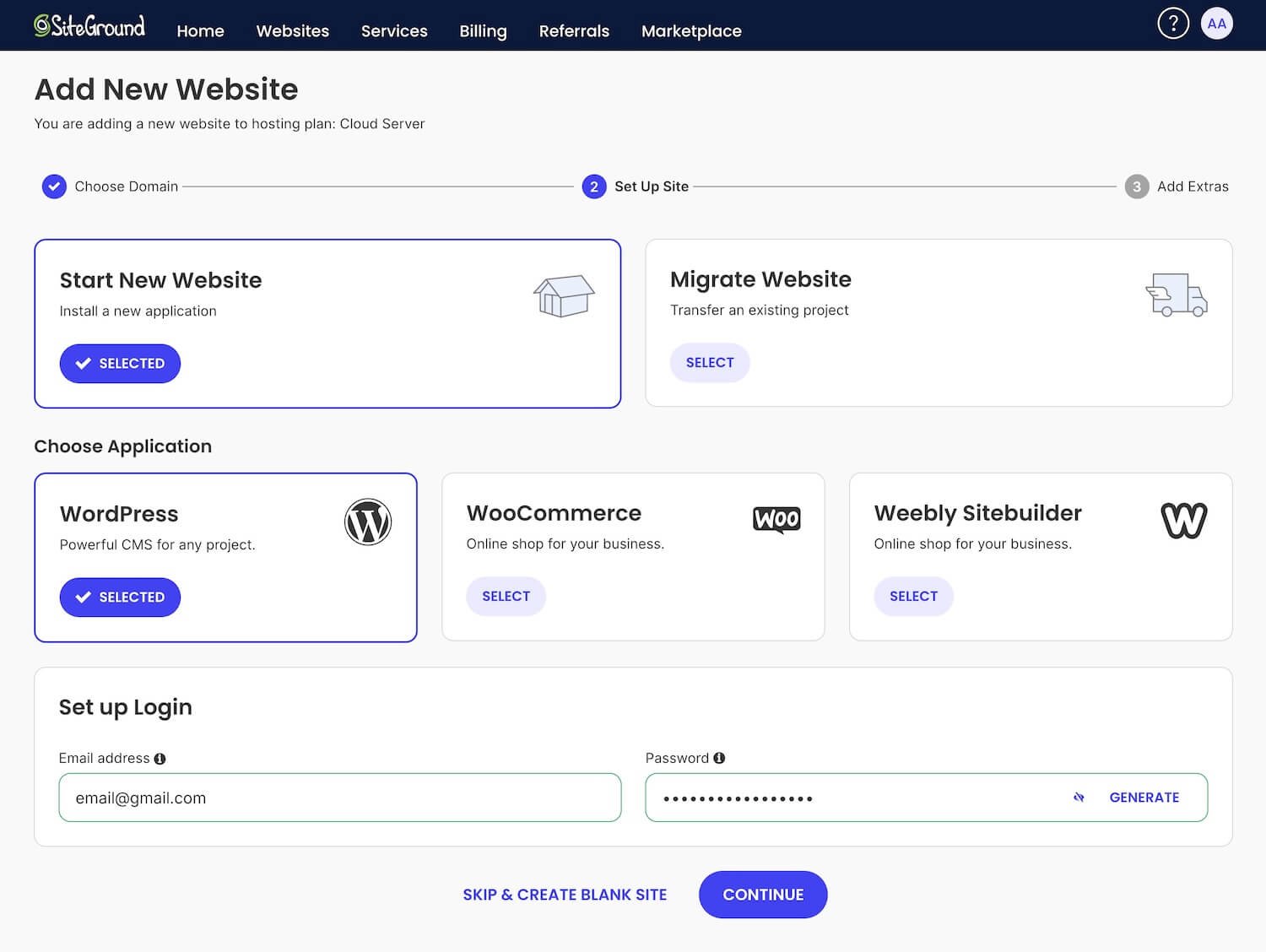Click SELECTED button under Start New Website
This screenshot has height=952, width=1266.
point(120,364)
